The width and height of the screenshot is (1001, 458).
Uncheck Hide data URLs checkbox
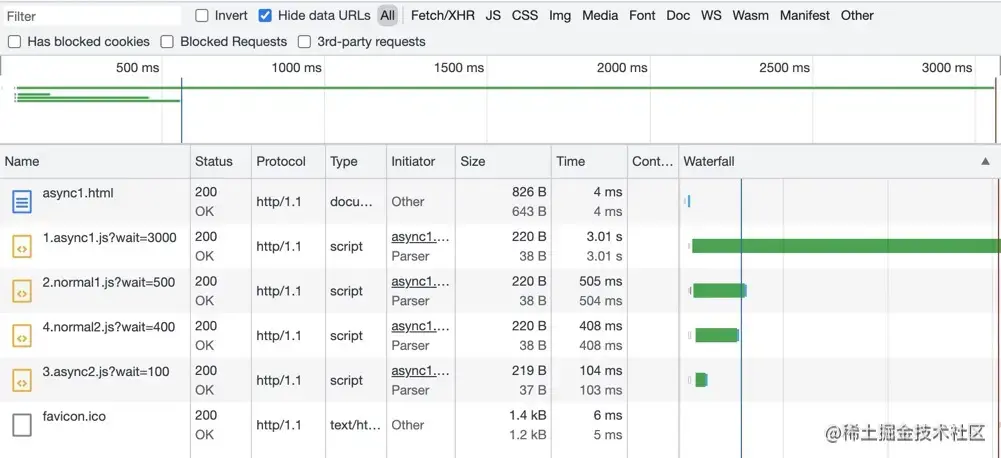coord(265,16)
